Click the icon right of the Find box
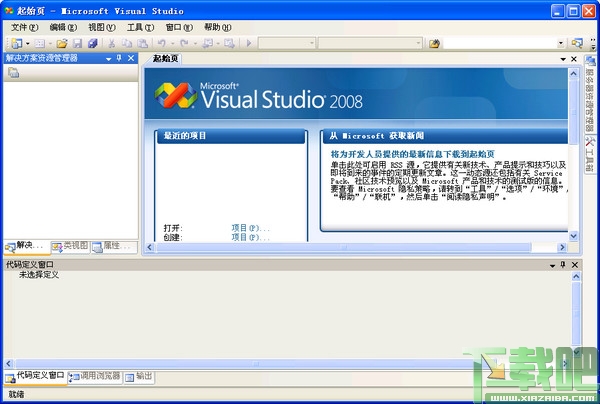The image size is (600, 404). pos(577,43)
